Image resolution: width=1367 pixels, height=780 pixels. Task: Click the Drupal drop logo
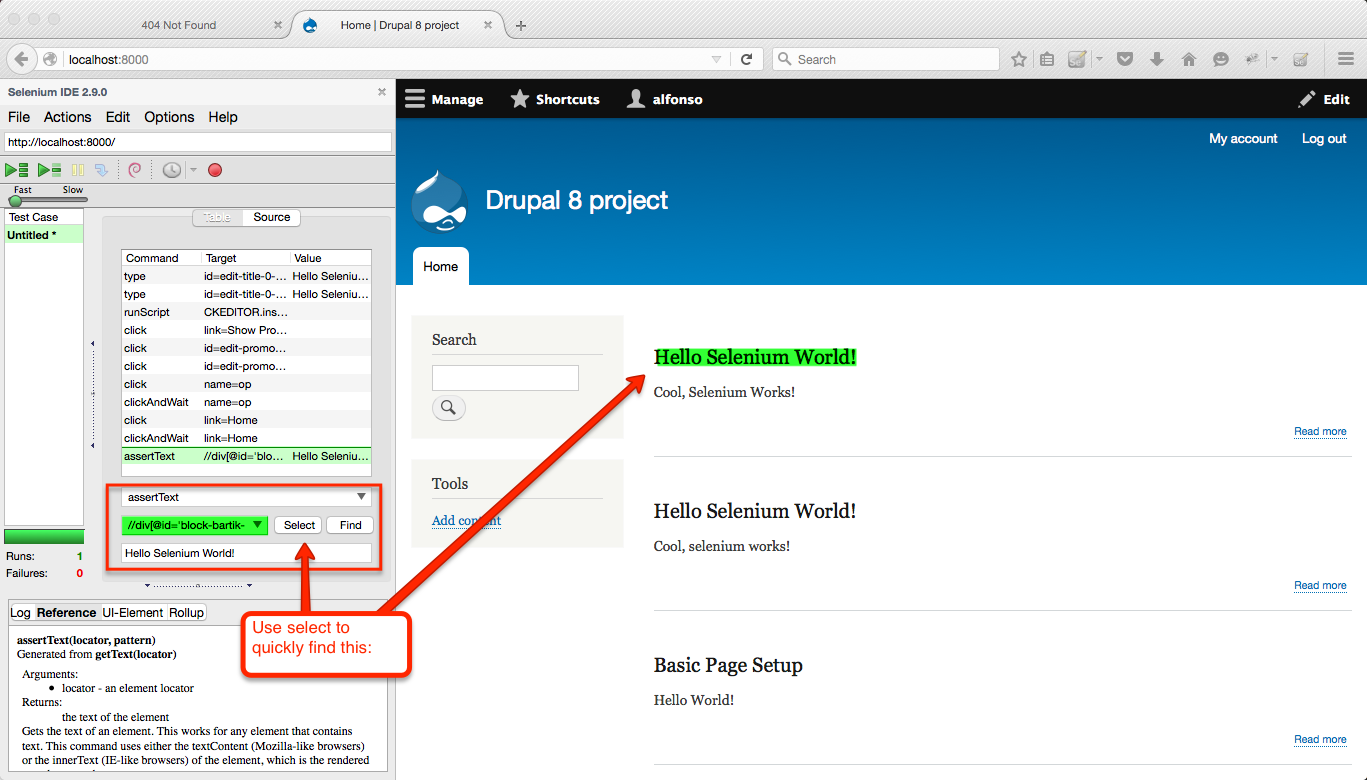coord(440,200)
